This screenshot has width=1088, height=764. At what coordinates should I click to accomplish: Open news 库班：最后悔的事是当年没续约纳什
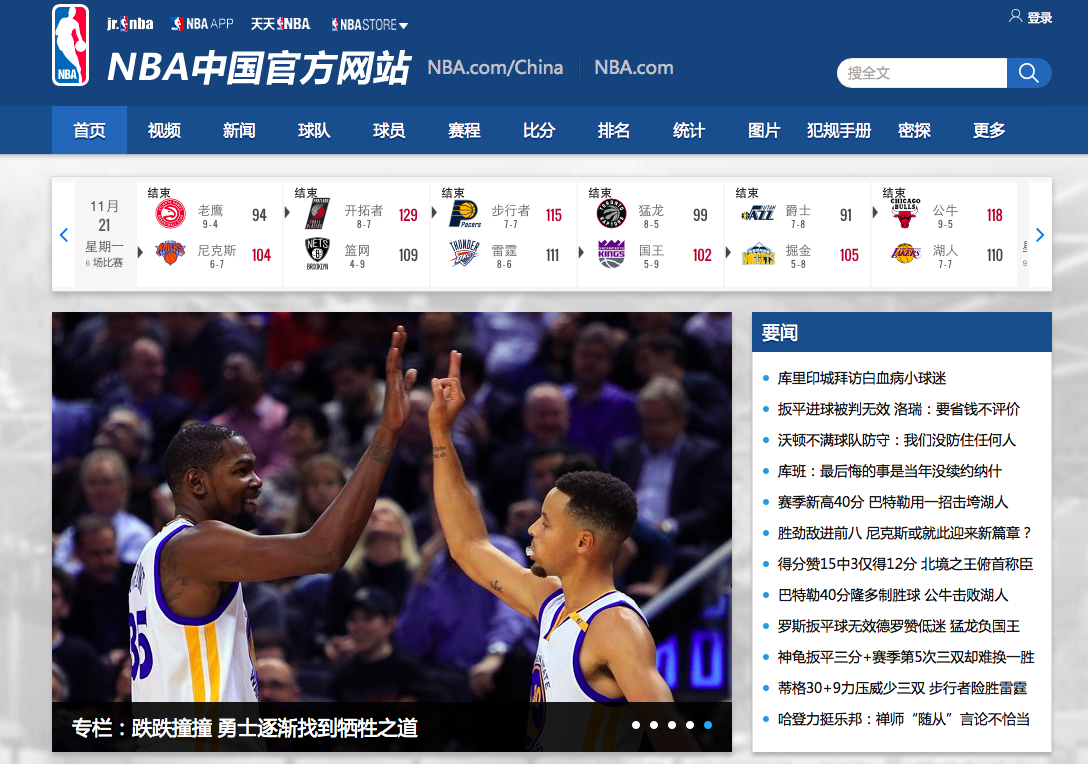pyautogui.click(x=890, y=471)
